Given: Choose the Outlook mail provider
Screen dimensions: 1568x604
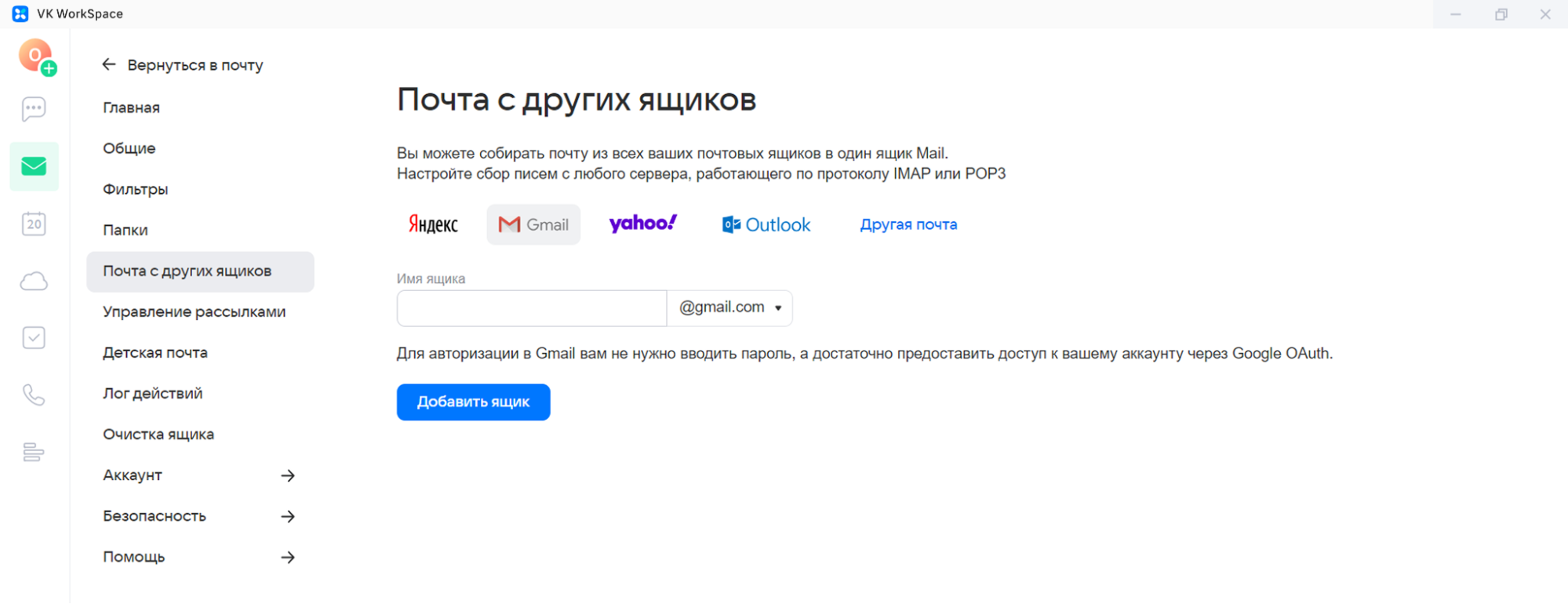Looking at the screenshot, I should pos(766,225).
